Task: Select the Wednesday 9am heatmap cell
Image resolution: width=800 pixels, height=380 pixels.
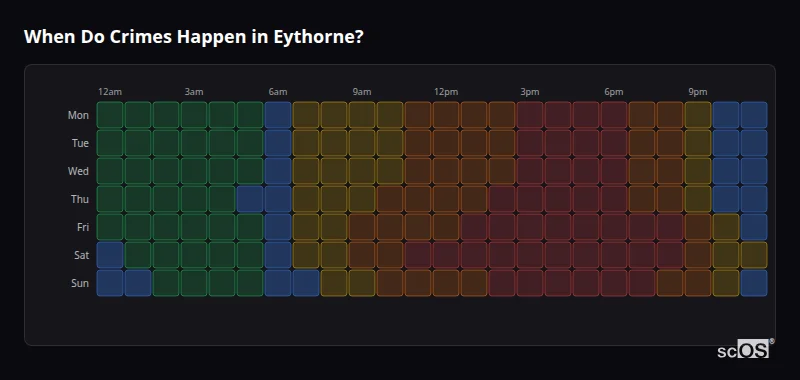Action: click(362, 171)
